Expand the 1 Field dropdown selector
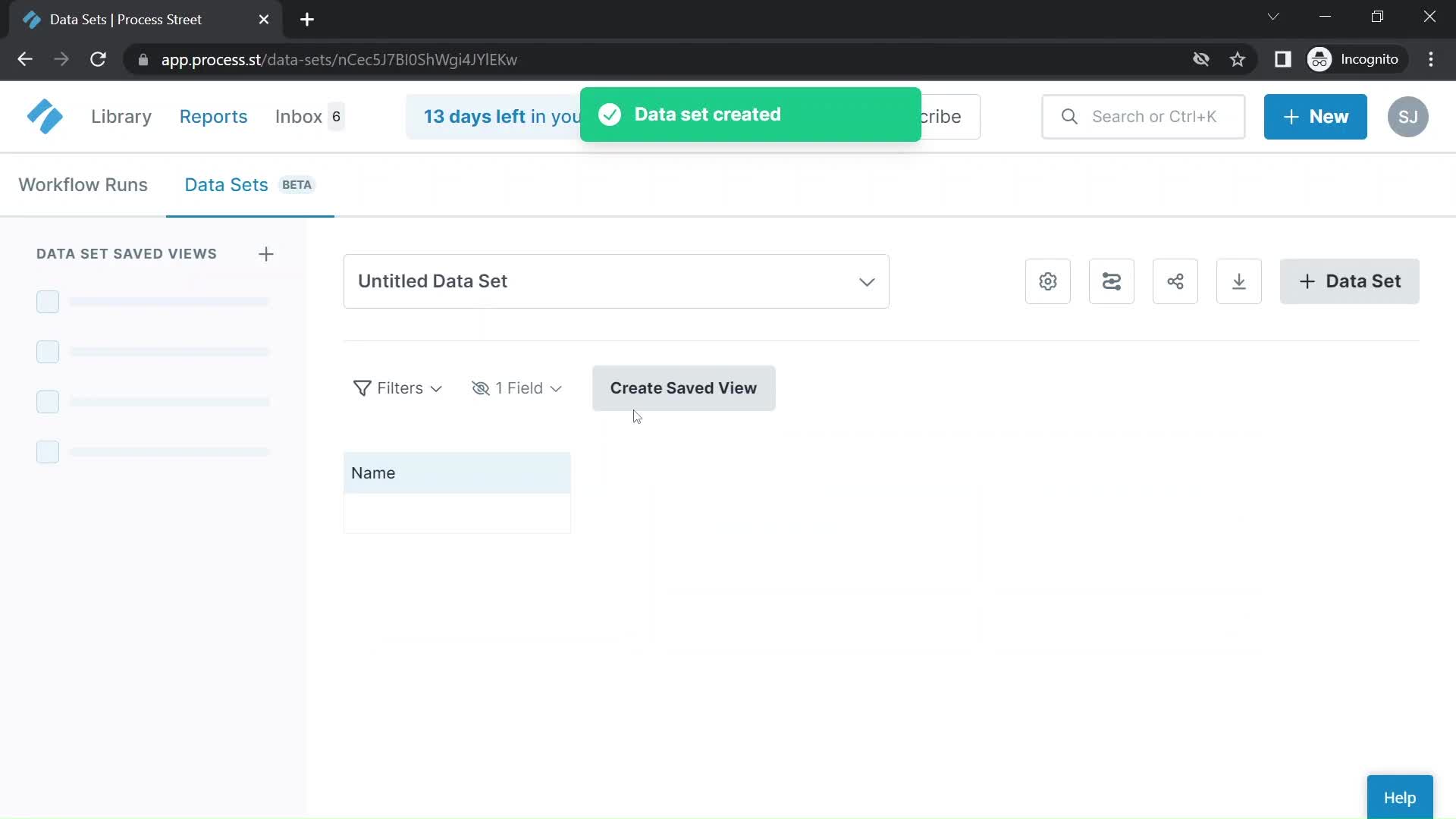The image size is (1456, 819). click(x=516, y=388)
